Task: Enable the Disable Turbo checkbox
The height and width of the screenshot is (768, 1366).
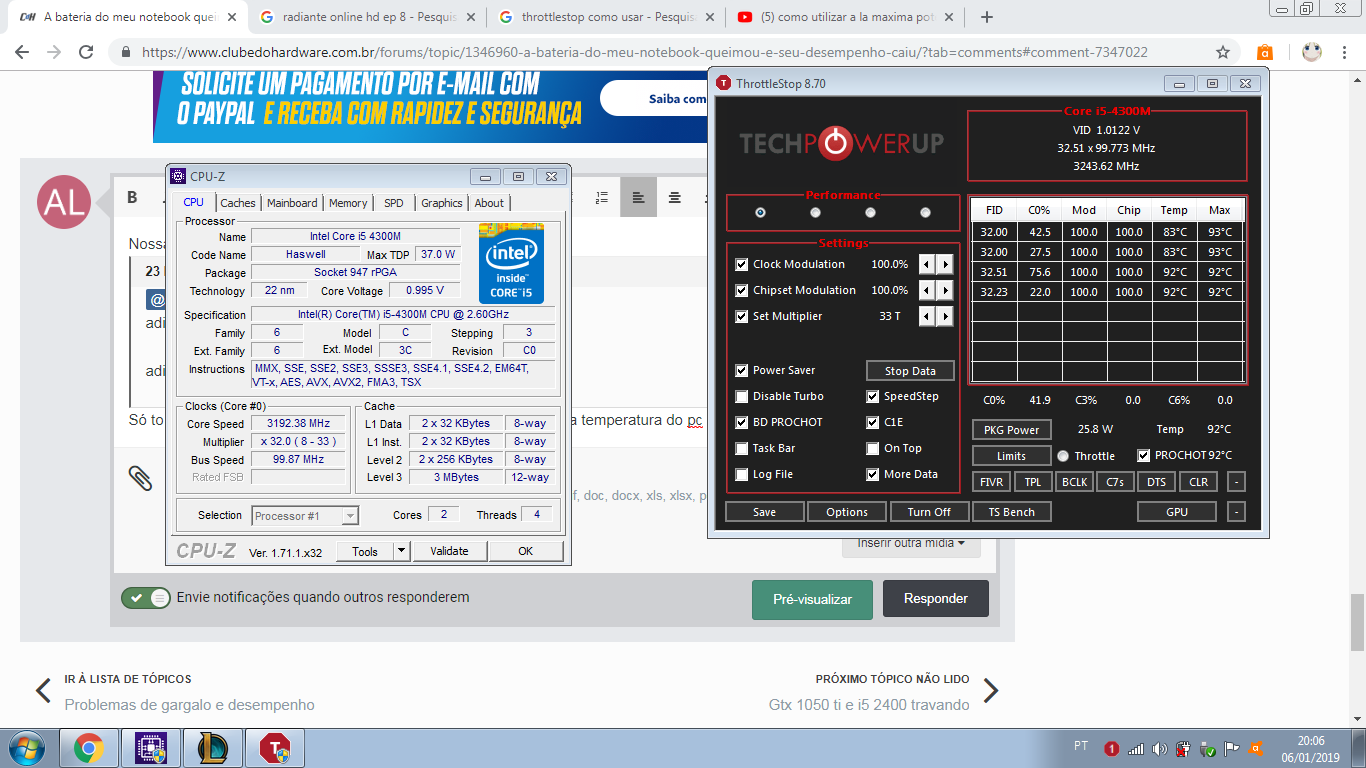Action: click(x=741, y=396)
